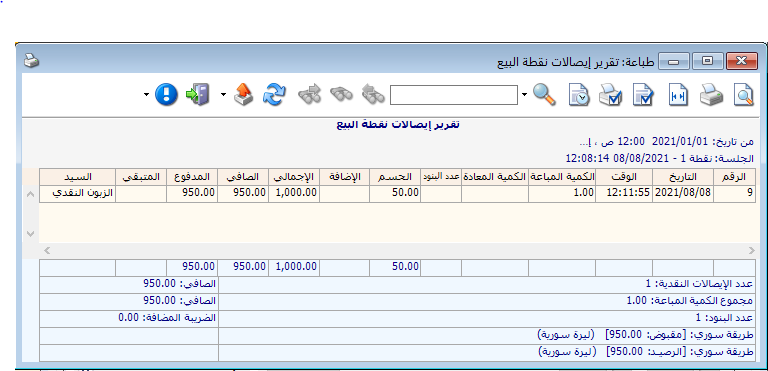
Task: Select the customer cell الزبون النقدي
Action: (77, 193)
